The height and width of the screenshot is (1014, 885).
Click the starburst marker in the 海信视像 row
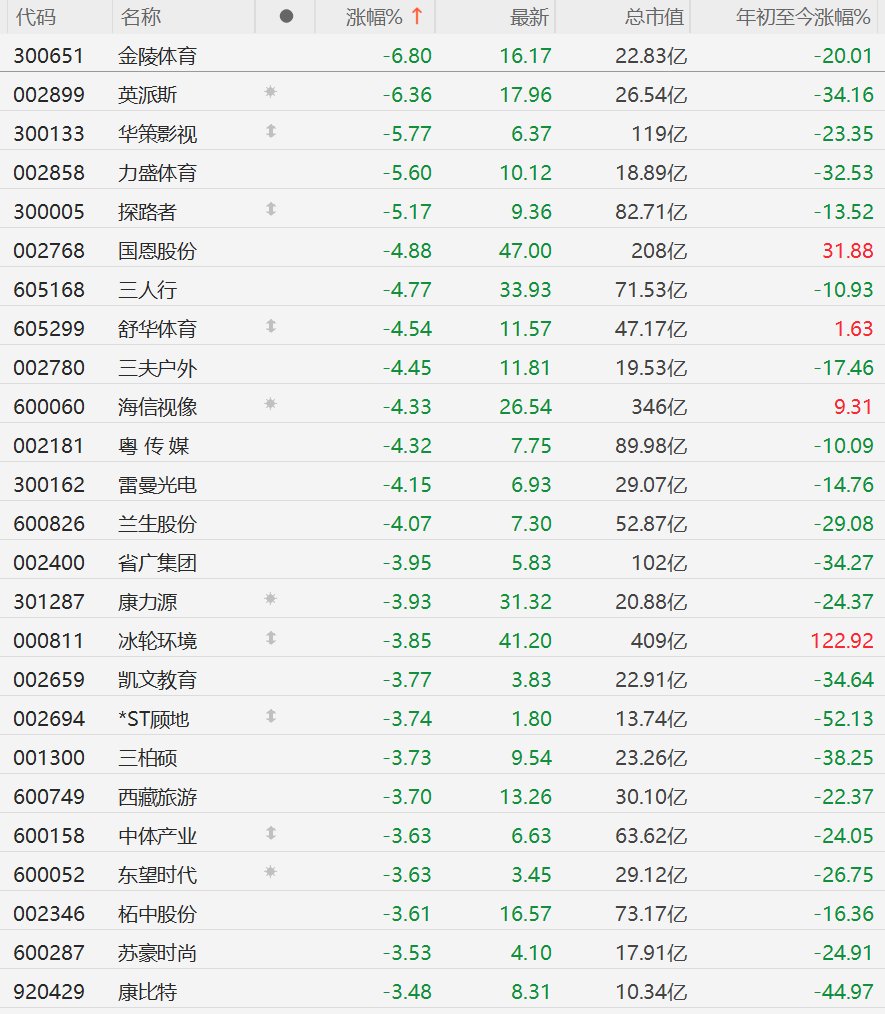(271, 404)
